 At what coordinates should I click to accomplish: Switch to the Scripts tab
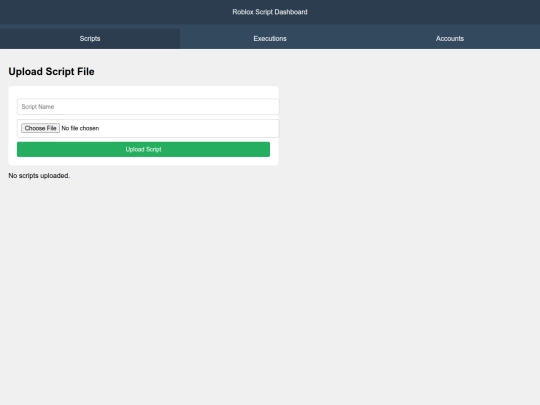(90, 39)
